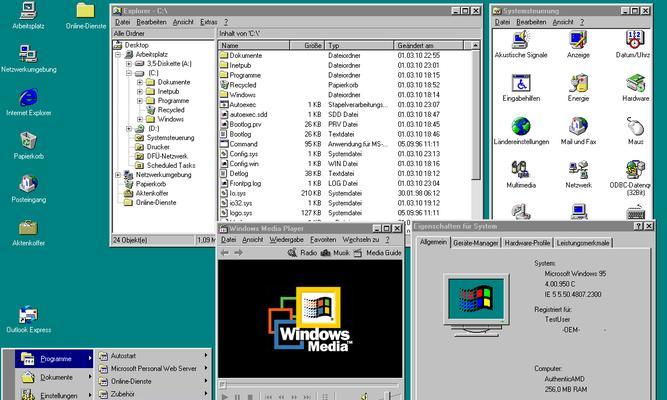The width and height of the screenshot is (667, 400).
Task: Open Microsoft Personal Web Server submenu
Action: tap(153, 369)
